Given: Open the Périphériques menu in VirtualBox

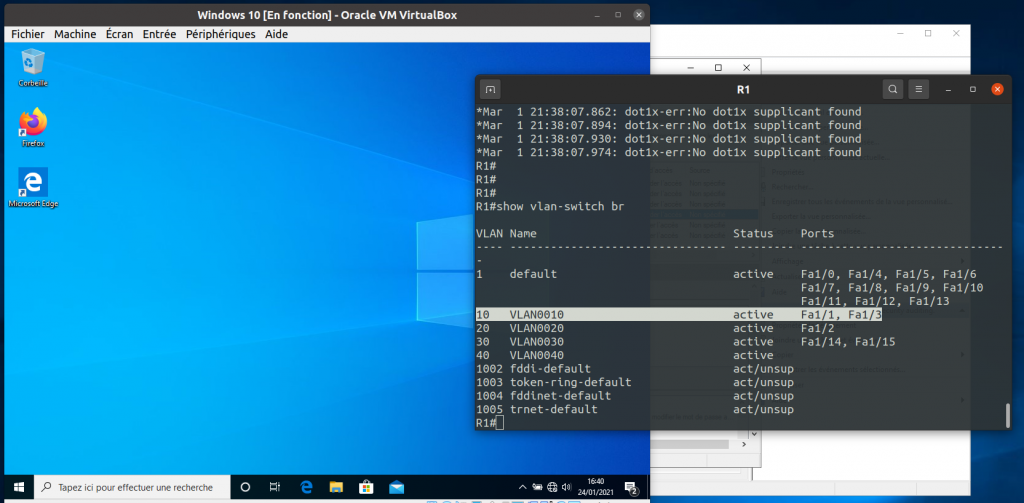Looking at the screenshot, I should click(x=221, y=34).
